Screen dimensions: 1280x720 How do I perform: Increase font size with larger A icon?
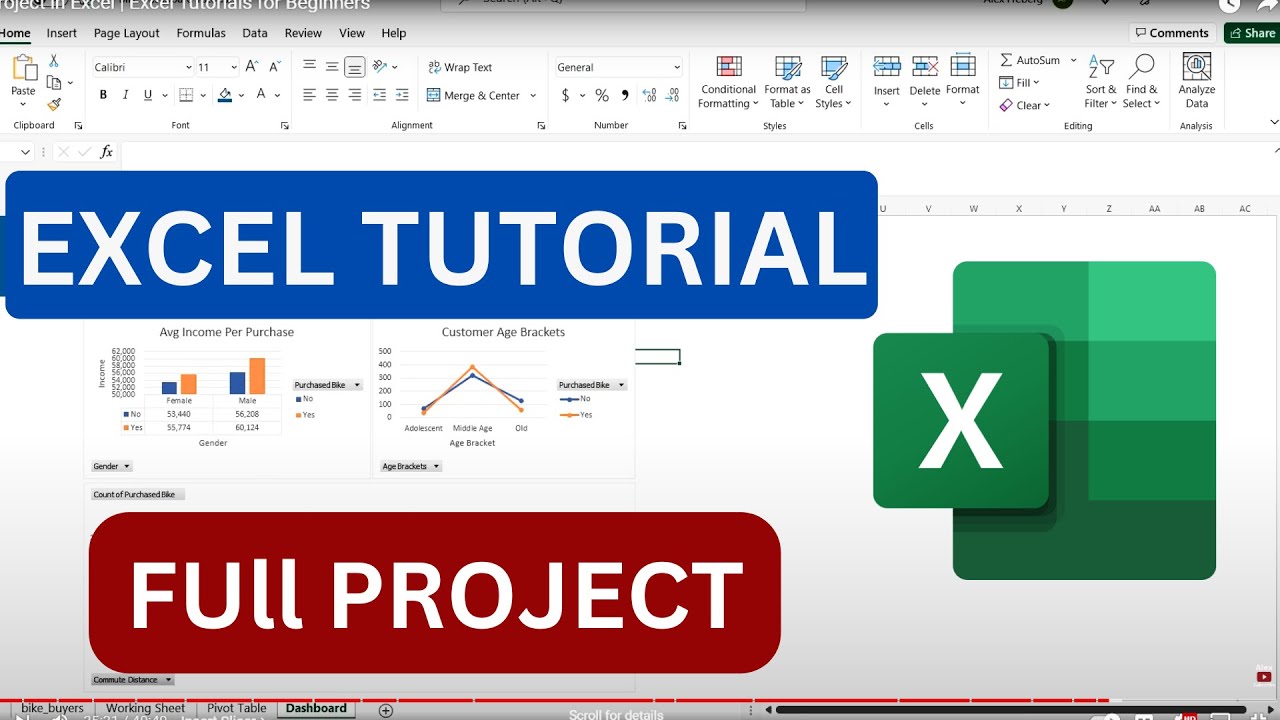(x=250, y=67)
